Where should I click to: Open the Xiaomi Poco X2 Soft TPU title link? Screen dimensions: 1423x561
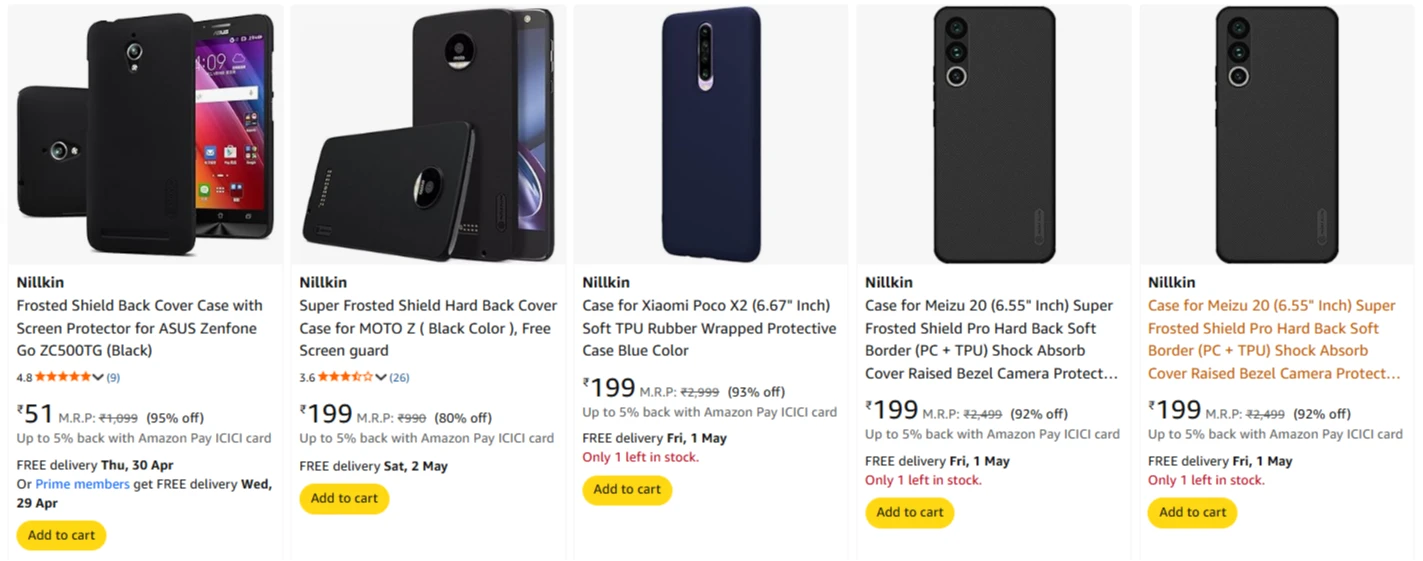(x=708, y=328)
